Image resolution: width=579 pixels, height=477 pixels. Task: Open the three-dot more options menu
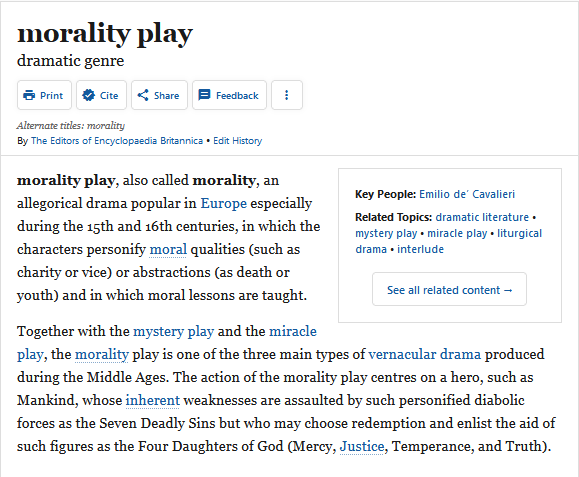287,95
